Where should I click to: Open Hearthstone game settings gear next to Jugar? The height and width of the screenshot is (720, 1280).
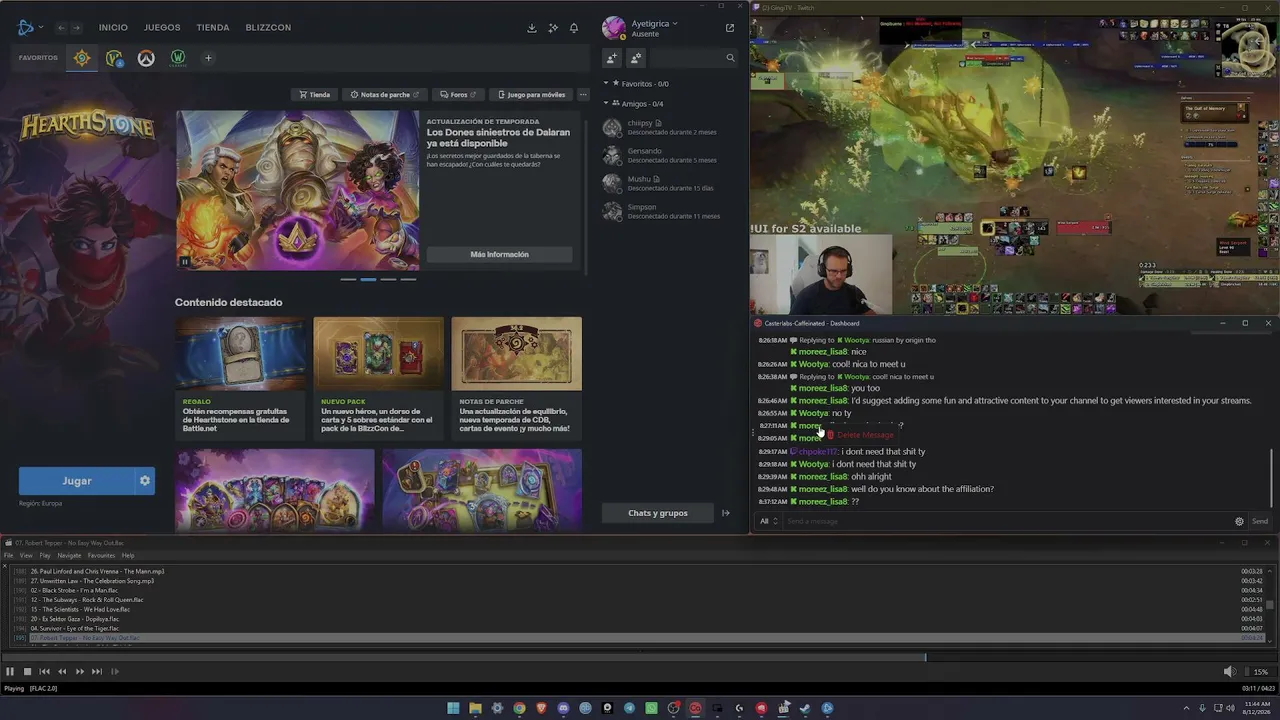145,481
